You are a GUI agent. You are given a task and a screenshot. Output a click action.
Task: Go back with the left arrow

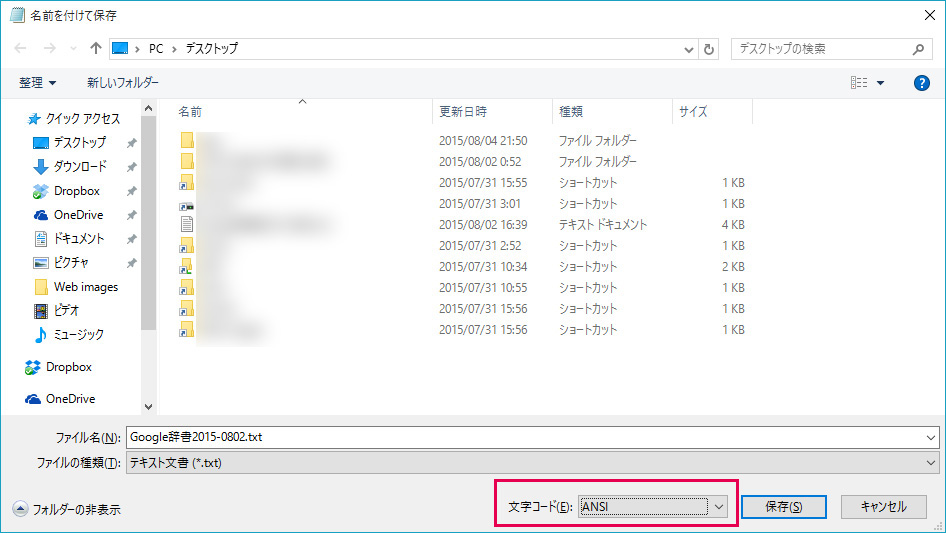click(20, 48)
